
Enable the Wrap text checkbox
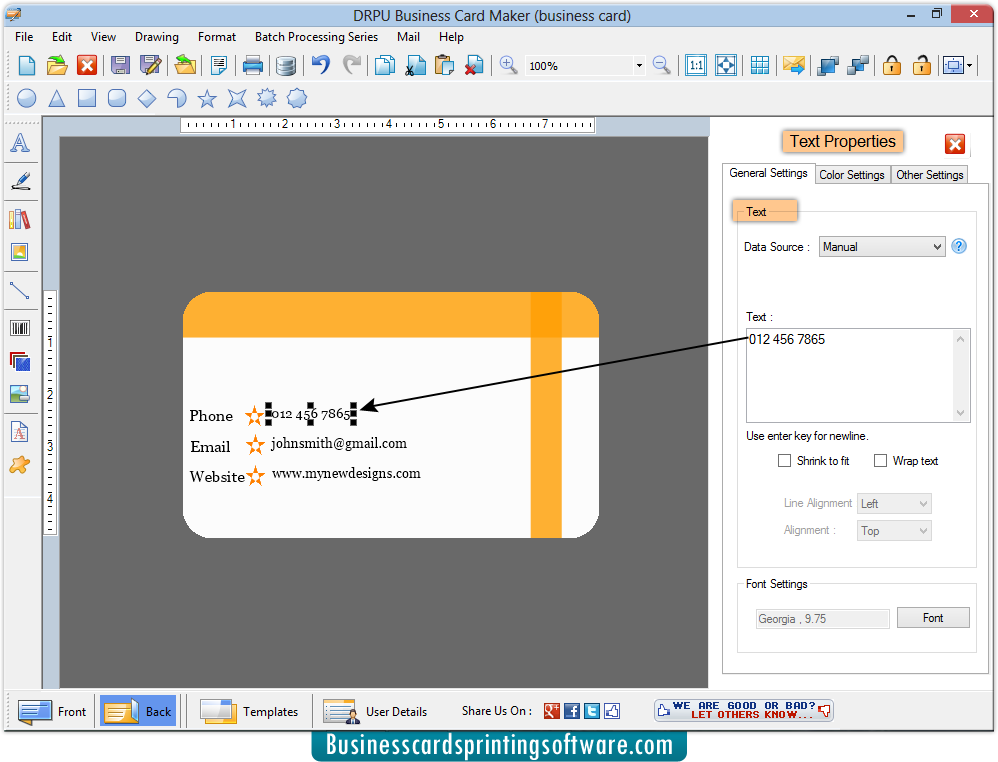[x=881, y=461]
